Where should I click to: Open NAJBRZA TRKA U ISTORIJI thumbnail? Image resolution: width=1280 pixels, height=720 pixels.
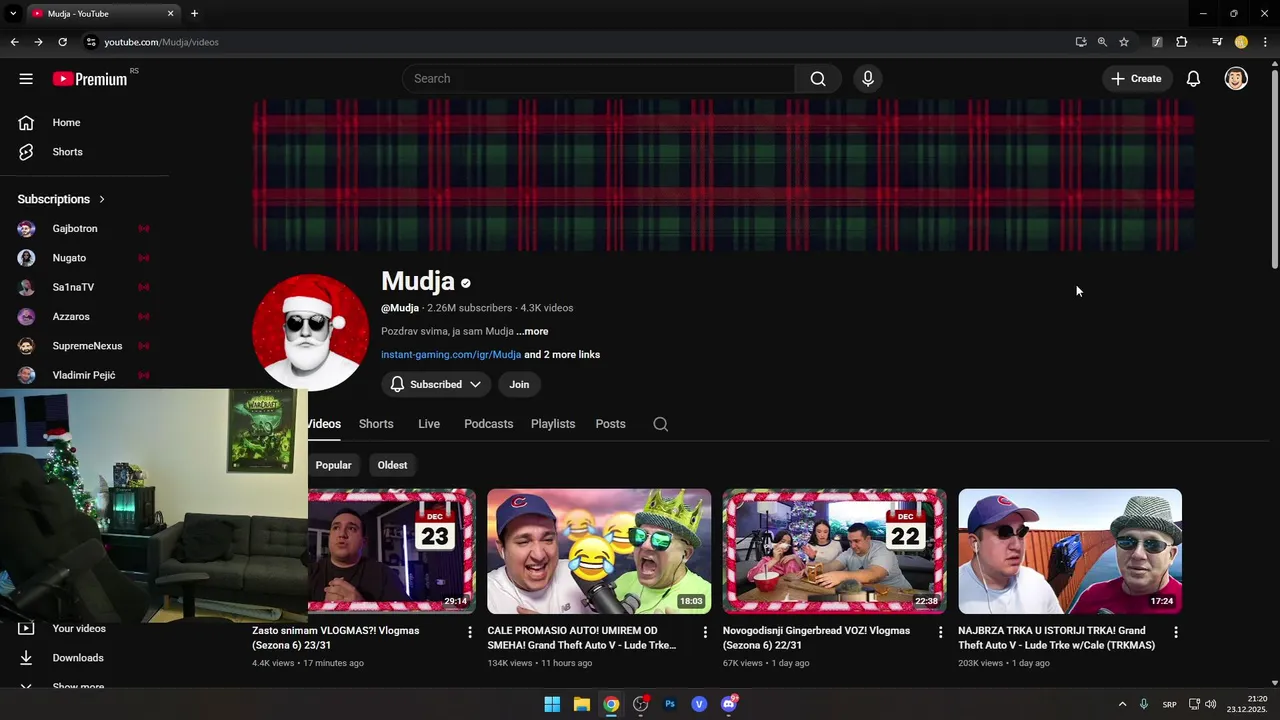coord(1070,551)
